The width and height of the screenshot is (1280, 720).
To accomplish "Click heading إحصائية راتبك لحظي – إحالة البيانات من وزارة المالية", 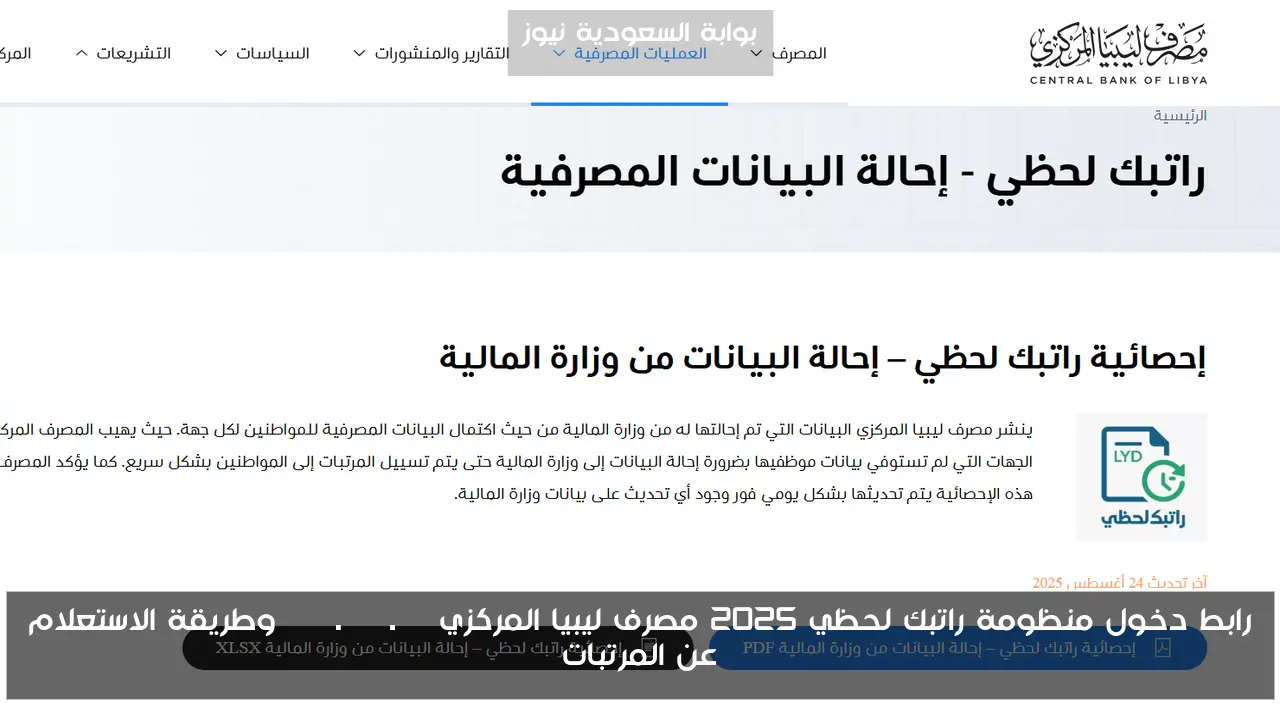I will click(823, 358).
